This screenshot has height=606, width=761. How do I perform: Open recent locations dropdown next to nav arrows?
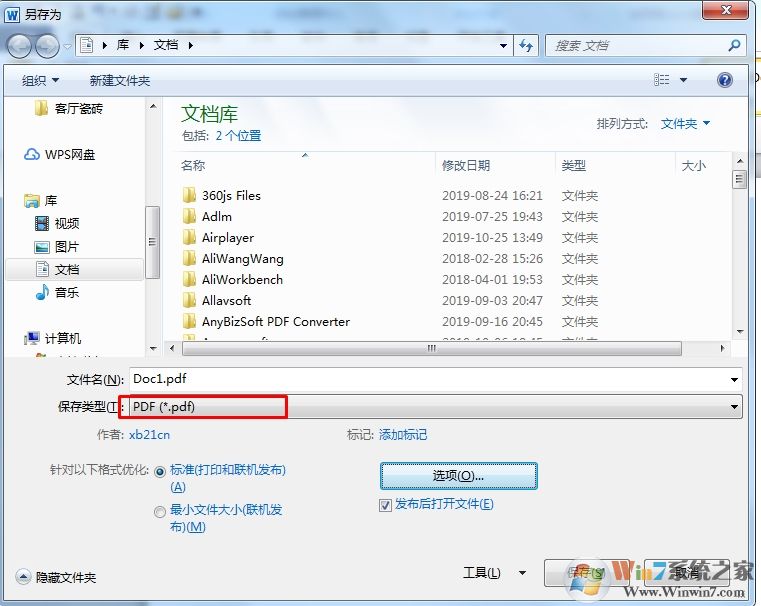67,47
